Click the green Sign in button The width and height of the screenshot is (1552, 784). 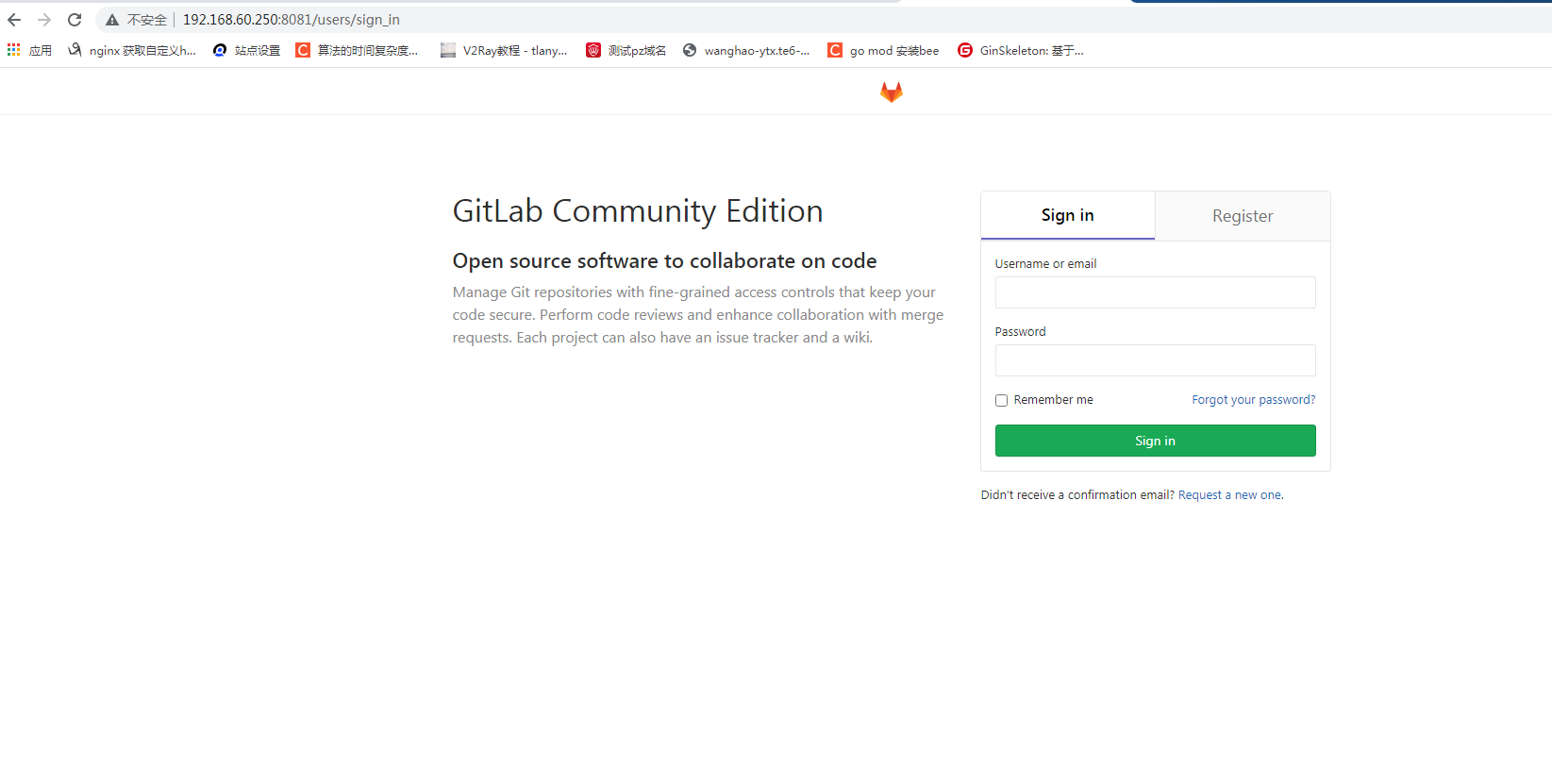point(1155,441)
